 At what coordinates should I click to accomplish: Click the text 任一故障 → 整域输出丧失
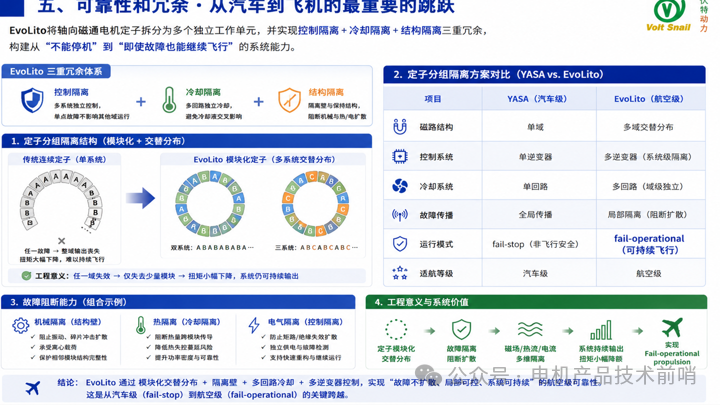[x=62, y=251]
